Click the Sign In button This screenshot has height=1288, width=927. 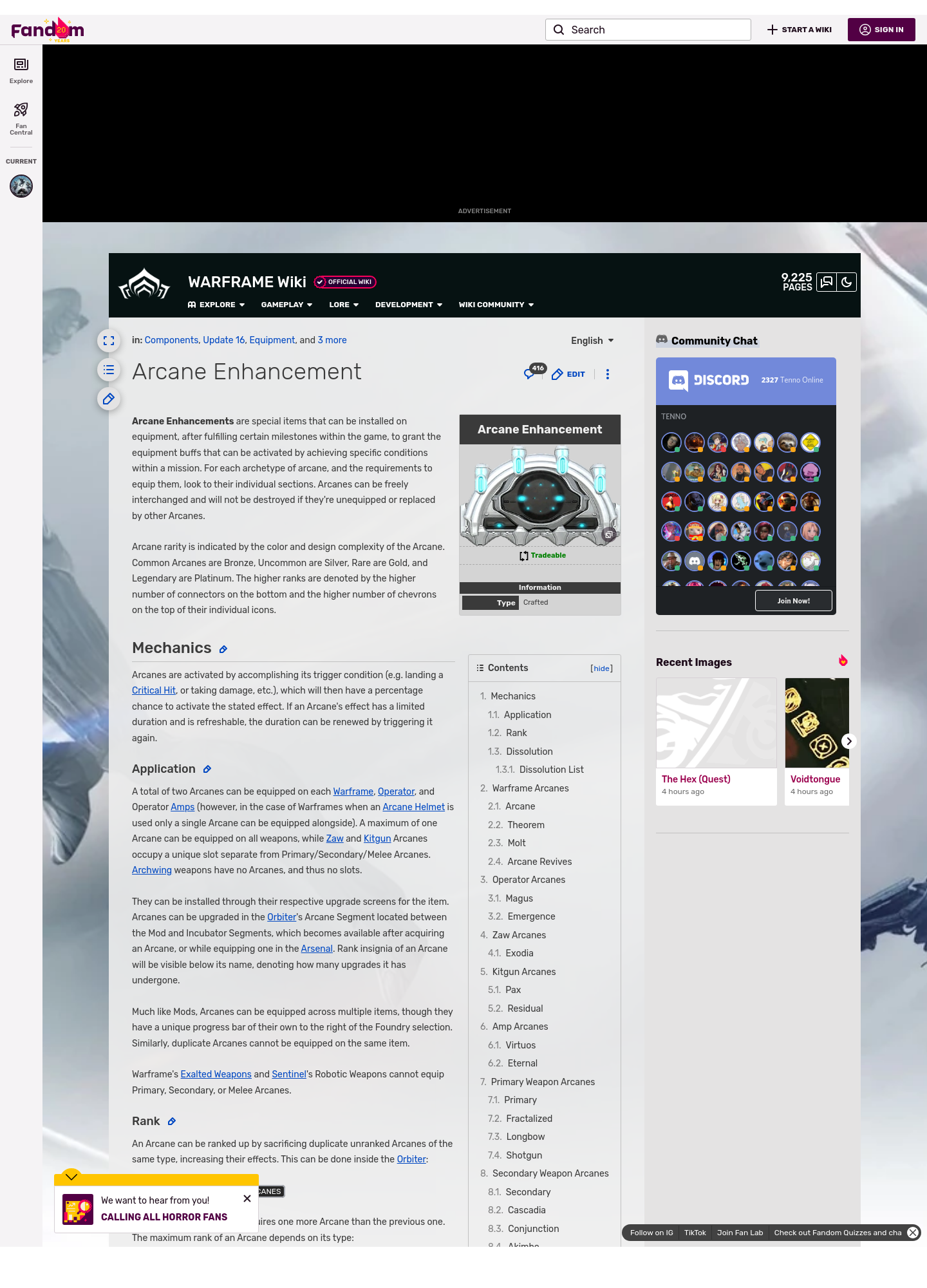pyautogui.click(x=881, y=30)
